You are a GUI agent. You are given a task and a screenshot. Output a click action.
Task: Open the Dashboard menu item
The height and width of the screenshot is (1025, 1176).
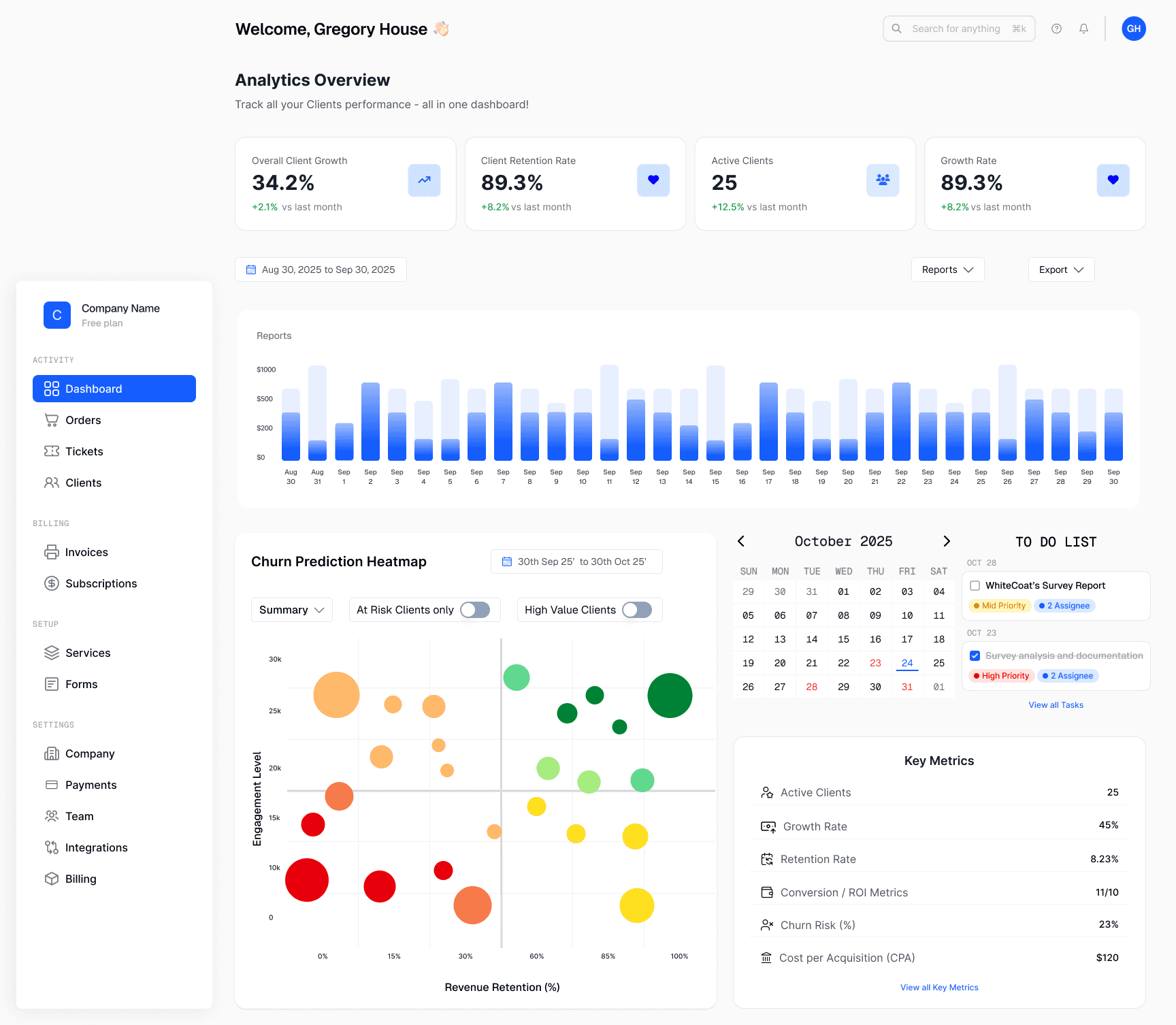point(114,389)
